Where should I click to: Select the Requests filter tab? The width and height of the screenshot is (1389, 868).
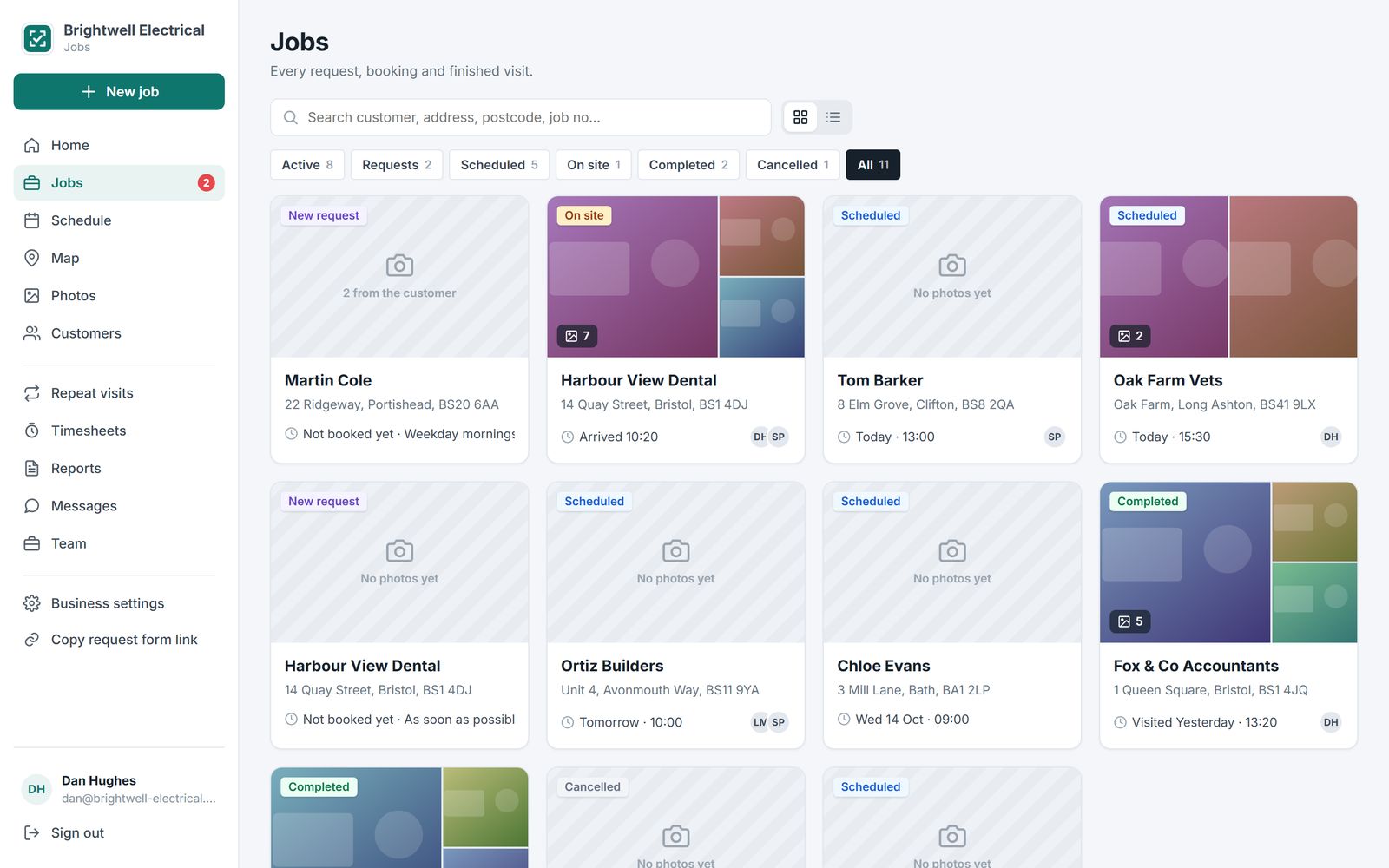(397, 165)
